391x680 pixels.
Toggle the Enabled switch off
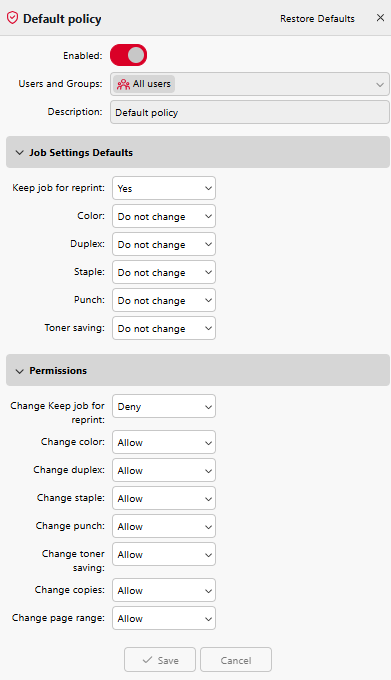tap(129, 56)
